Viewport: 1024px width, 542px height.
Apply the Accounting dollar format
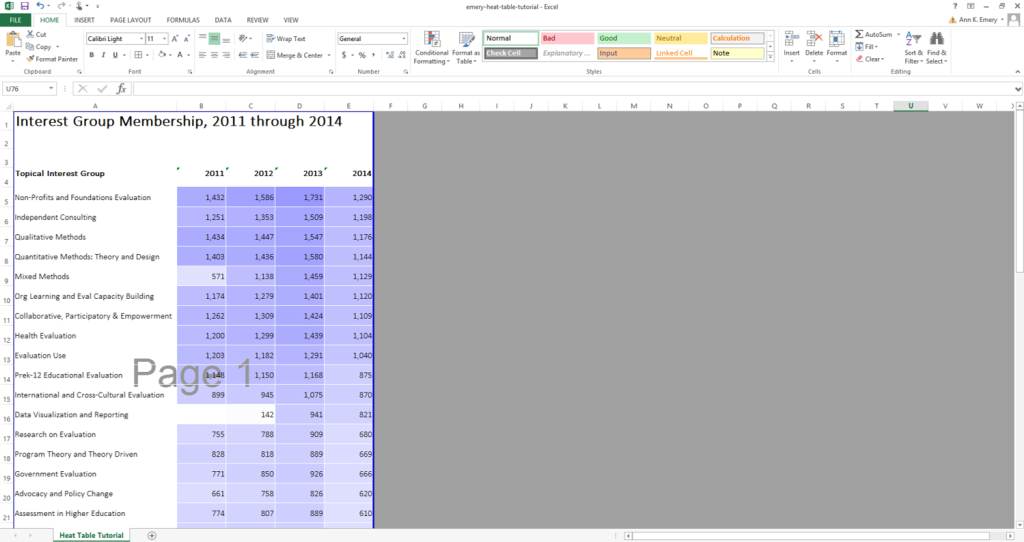(344, 56)
